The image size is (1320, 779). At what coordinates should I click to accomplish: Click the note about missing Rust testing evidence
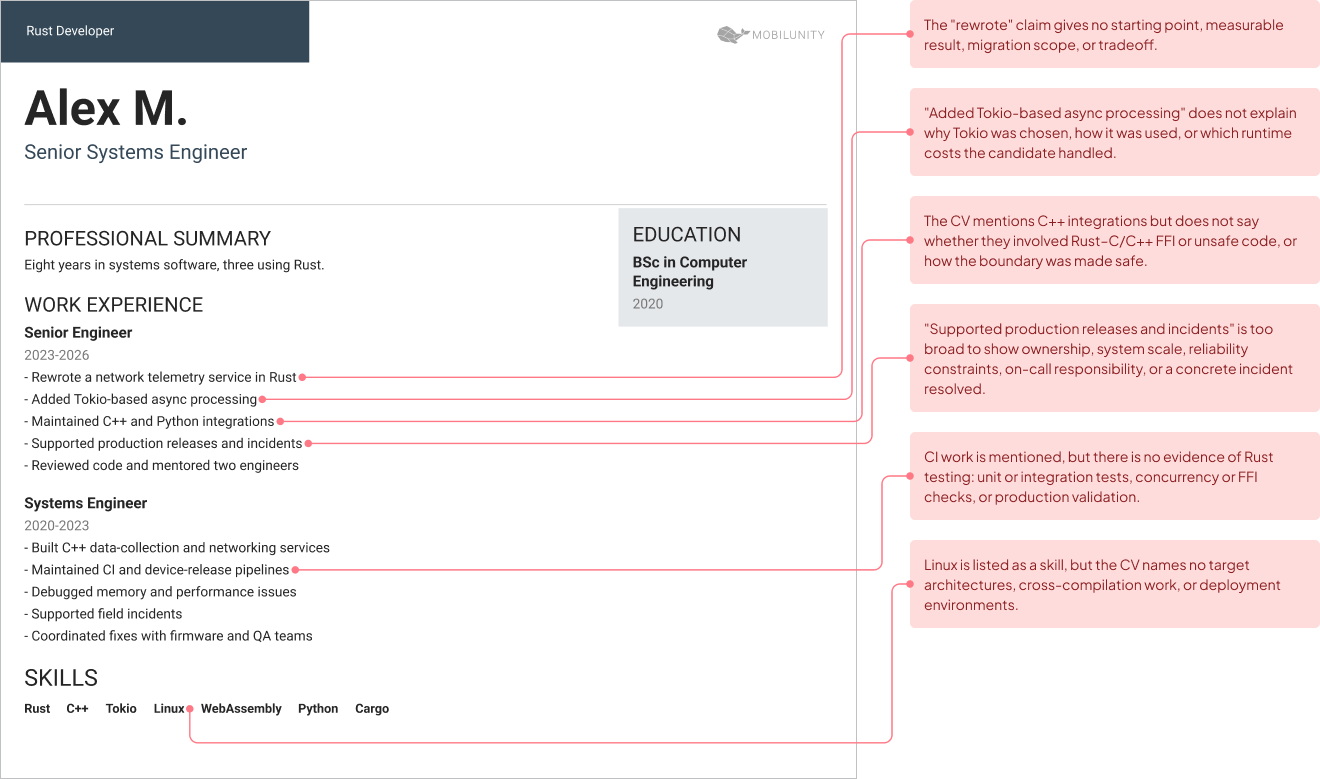tap(1115, 477)
